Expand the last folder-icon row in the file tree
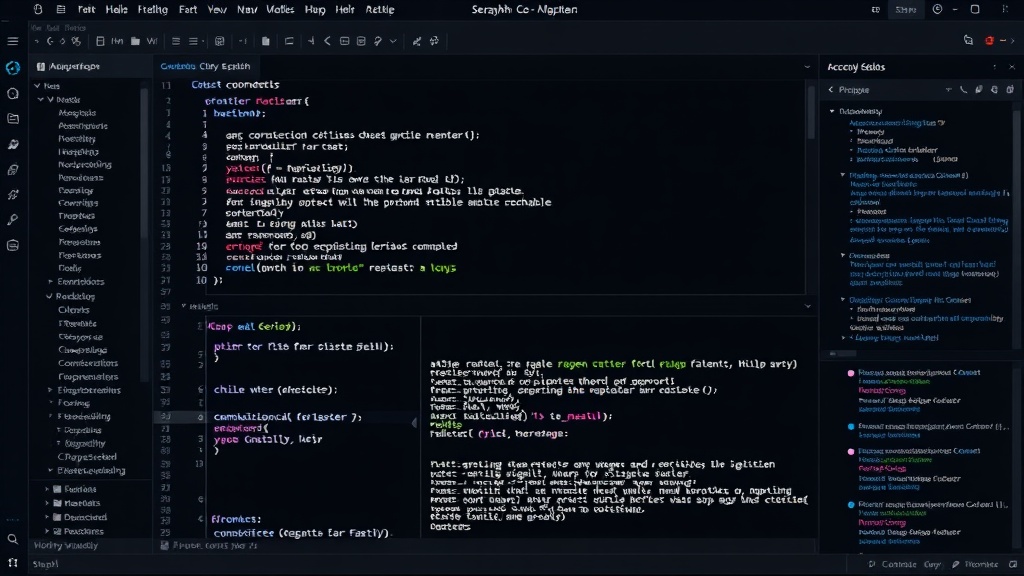1024x576 pixels. tap(47, 531)
